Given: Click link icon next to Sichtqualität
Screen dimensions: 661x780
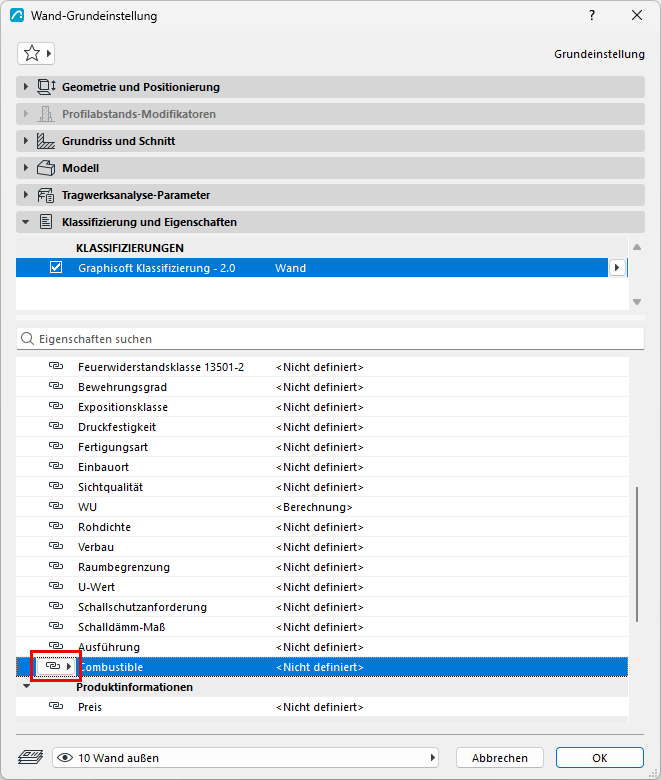Looking at the screenshot, I should click(56, 486).
